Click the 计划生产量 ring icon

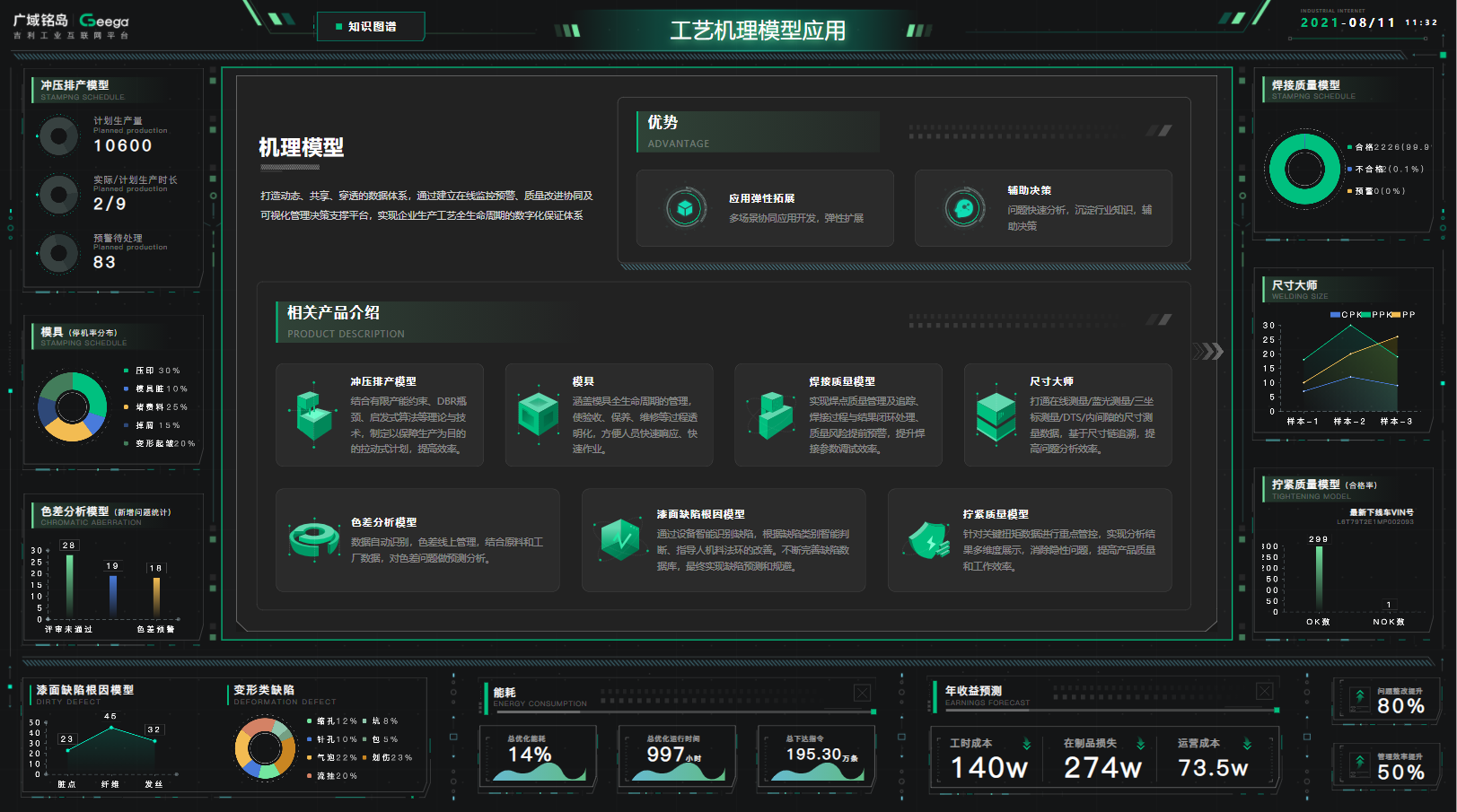pyautogui.click(x=58, y=137)
